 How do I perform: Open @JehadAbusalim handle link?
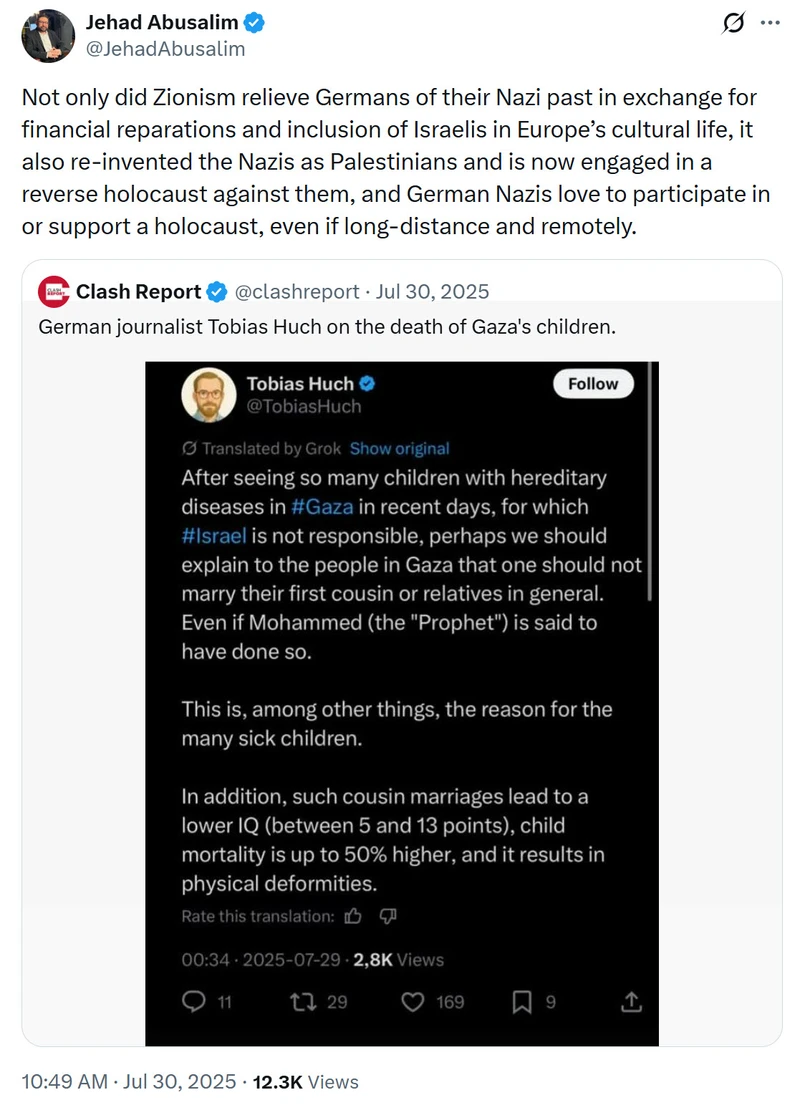(166, 49)
